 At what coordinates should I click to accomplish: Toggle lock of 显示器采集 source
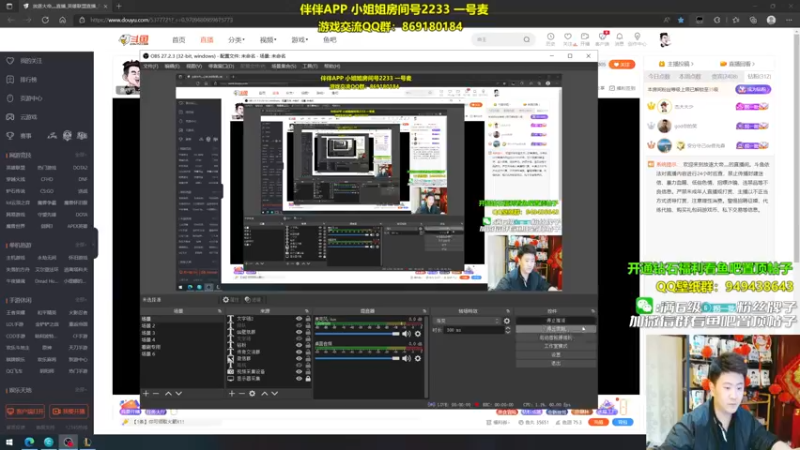[308, 379]
